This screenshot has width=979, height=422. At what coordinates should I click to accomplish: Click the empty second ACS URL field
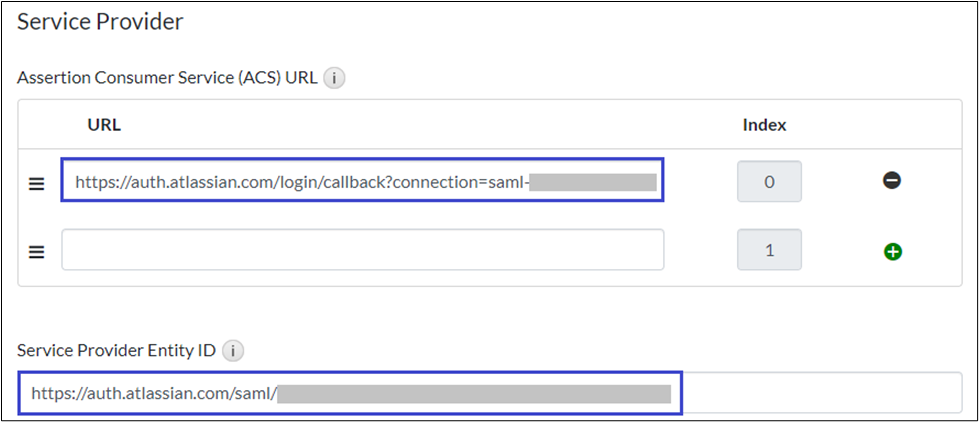362,250
